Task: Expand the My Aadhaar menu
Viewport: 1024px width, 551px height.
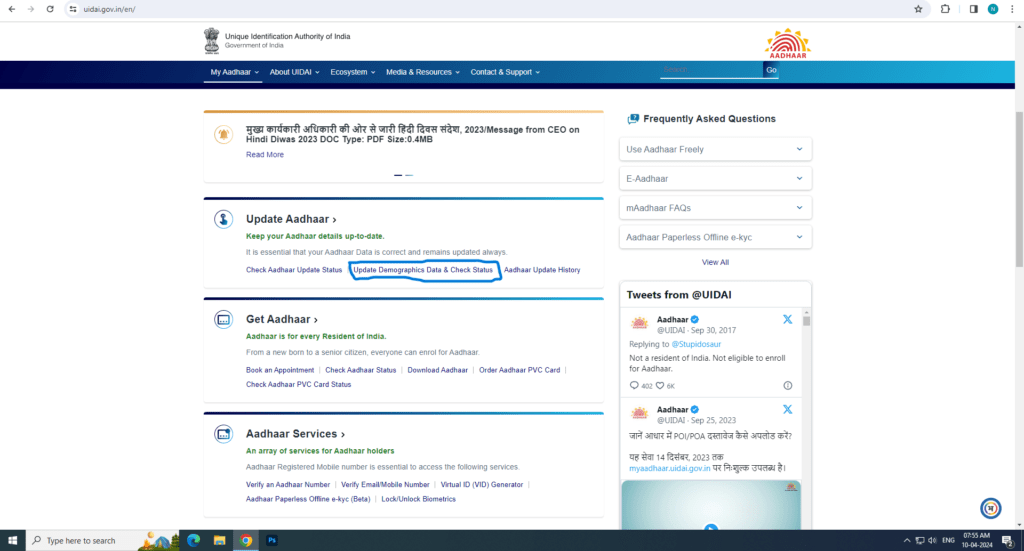Action: pyautogui.click(x=234, y=72)
